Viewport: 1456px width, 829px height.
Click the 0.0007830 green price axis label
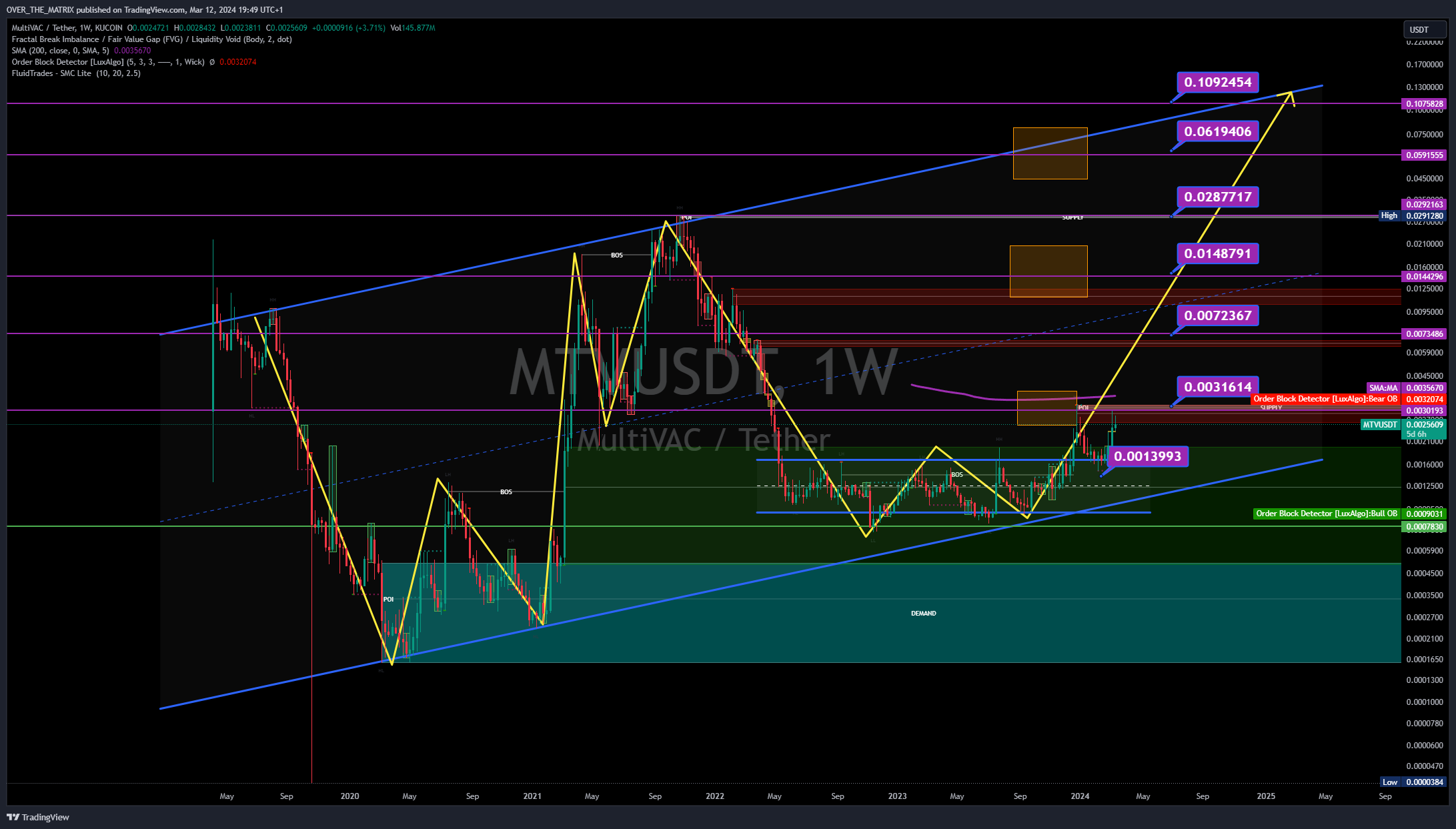1425,527
